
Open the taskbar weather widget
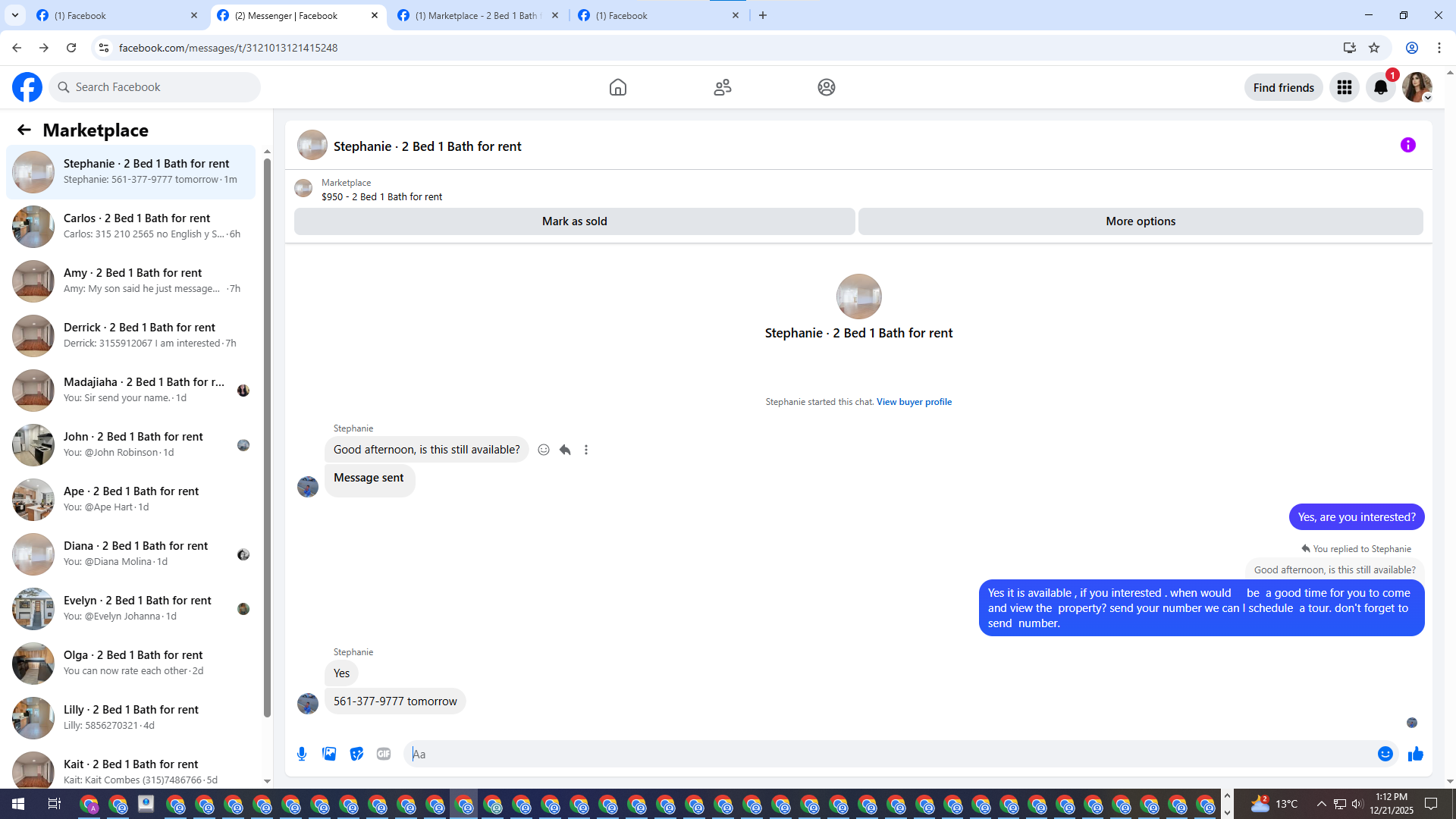[x=1274, y=804]
